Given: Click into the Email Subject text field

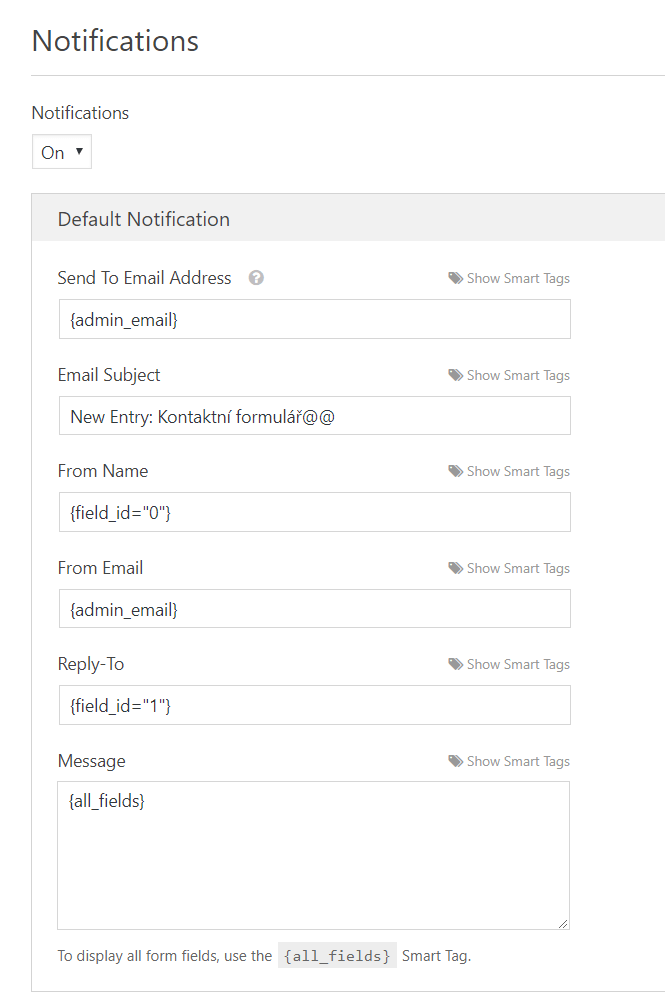Looking at the screenshot, I should tap(315, 416).
